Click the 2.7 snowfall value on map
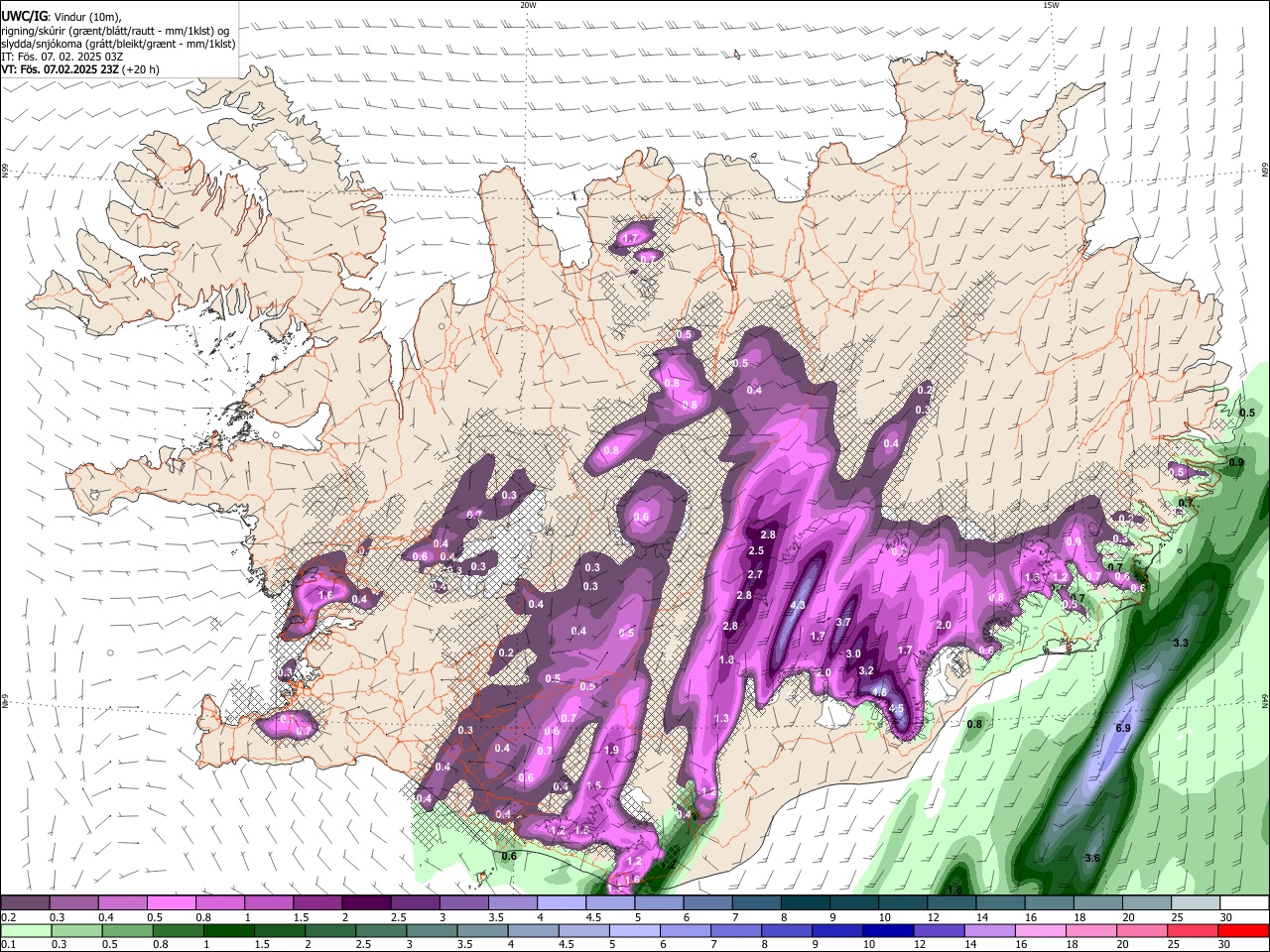The height and width of the screenshot is (952, 1270). click(755, 575)
